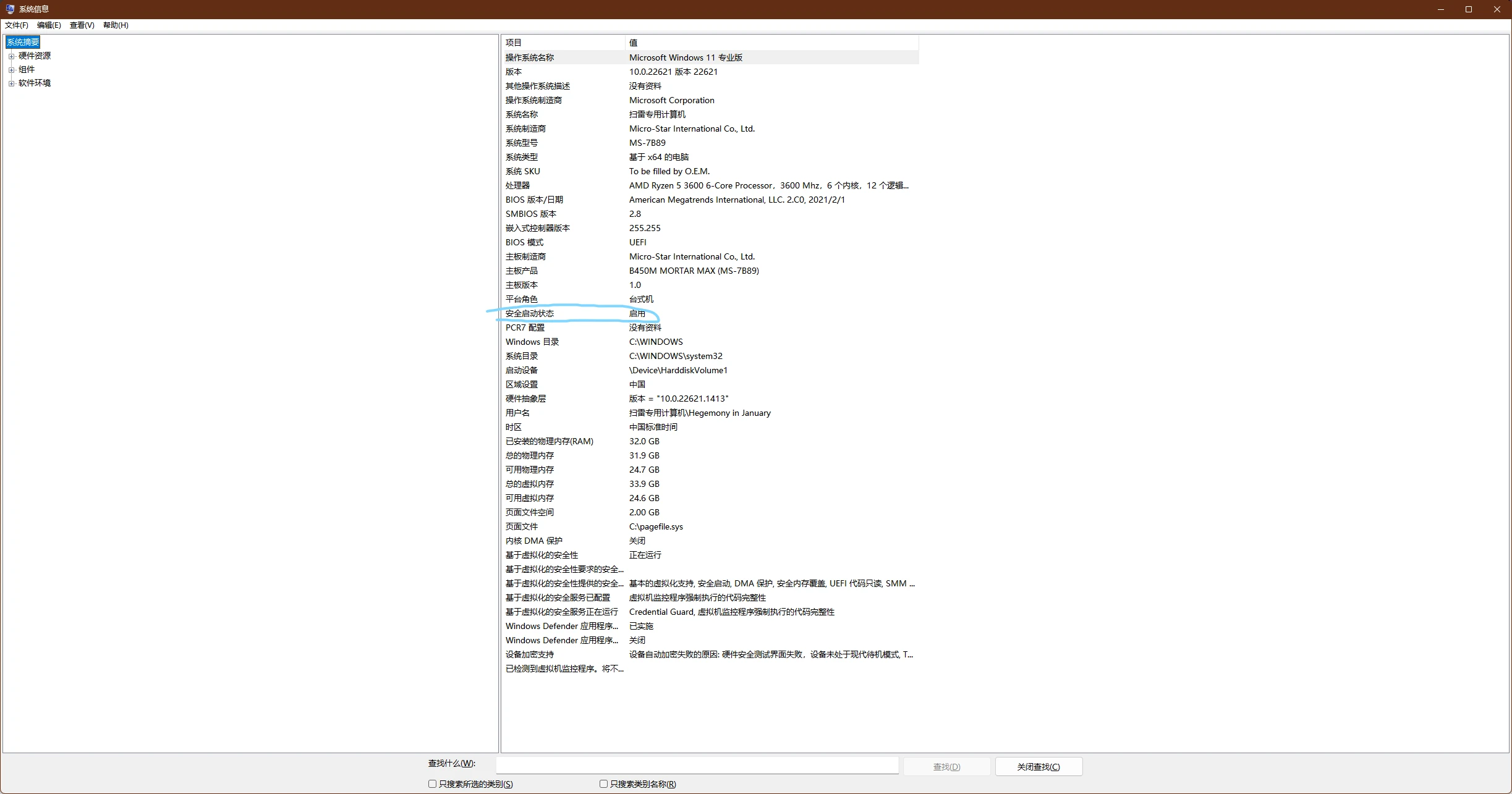The height and width of the screenshot is (794, 1512).
Task: Select the 内核 DMA 保护 row
Action: pos(710,541)
